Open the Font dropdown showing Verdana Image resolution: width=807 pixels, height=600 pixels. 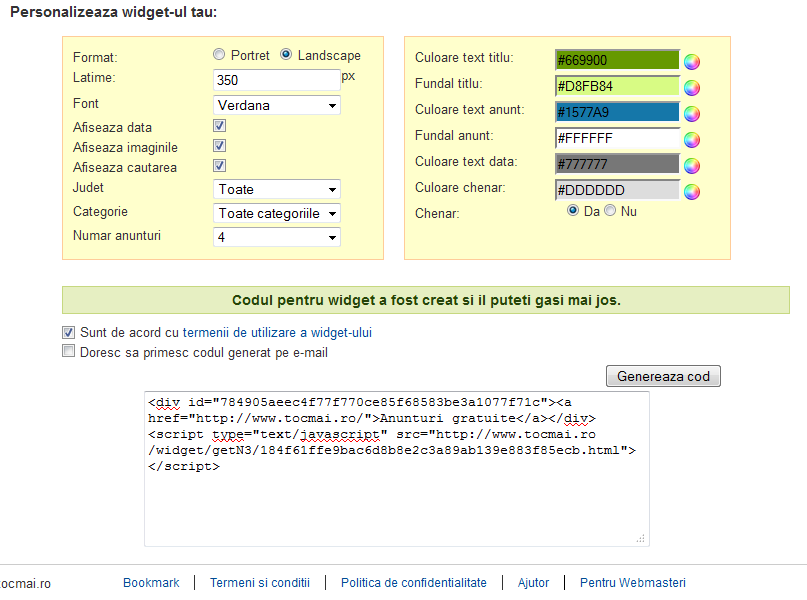tap(277, 105)
